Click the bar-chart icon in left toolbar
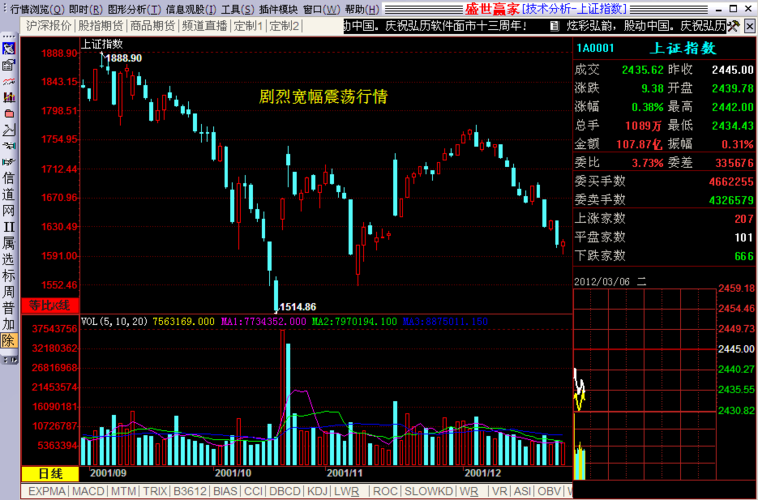758x500 pixels. (9, 97)
